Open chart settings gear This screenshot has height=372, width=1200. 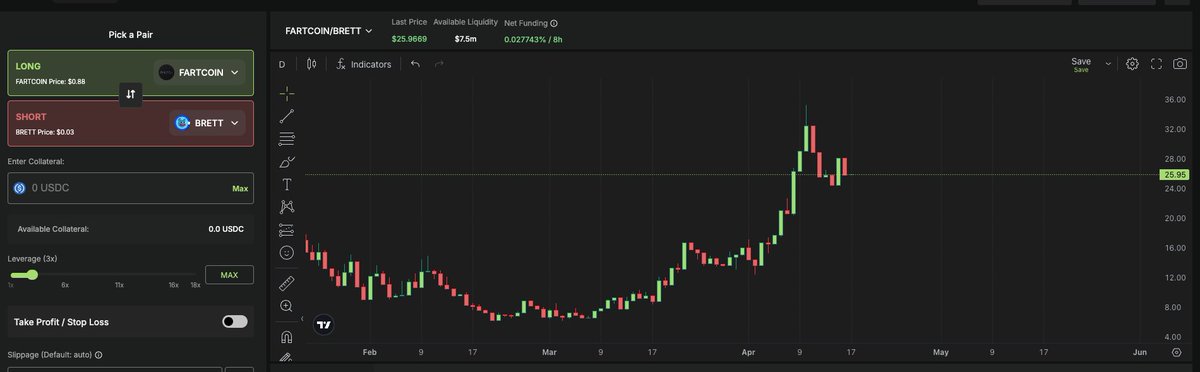1132,64
